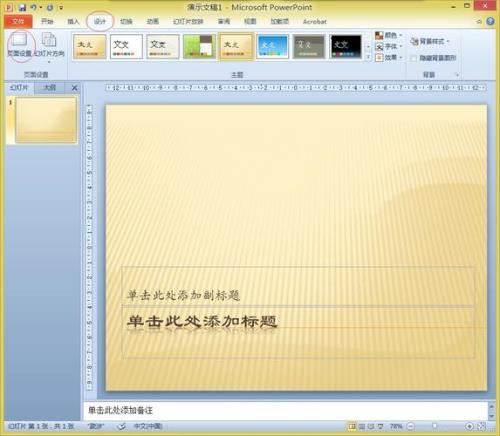Expand Background Styles (背景样式) dropdown
500x436 pixels.
pyautogui.click(x=430, y=41)
